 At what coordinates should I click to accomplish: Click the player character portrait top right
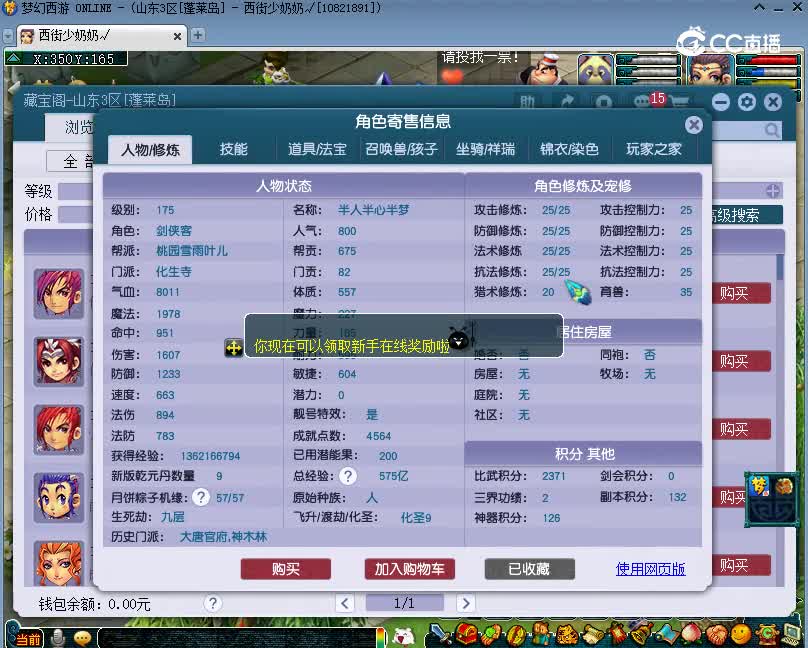tap(710, 70)
